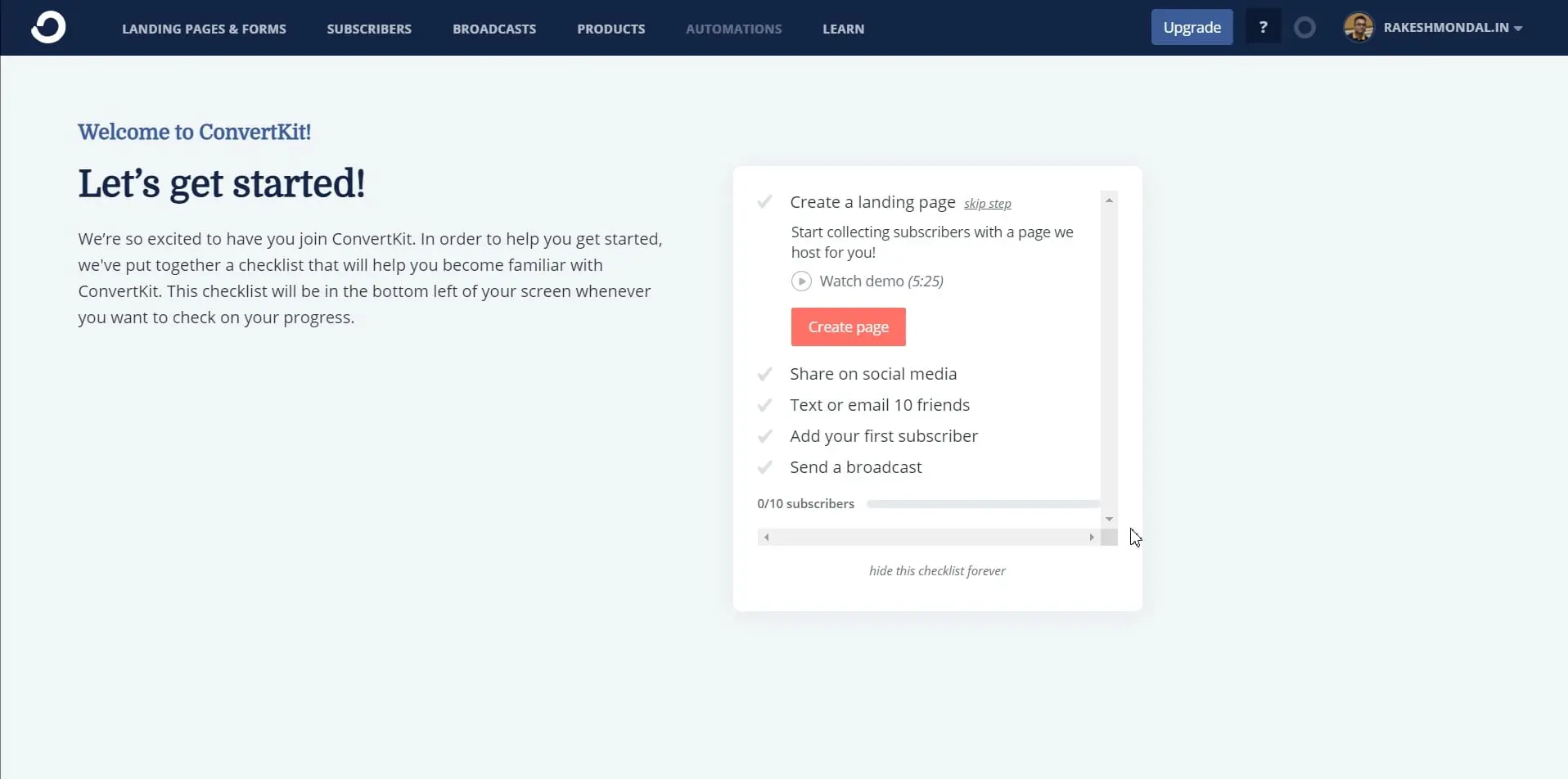
Task: Click hide this checklist forever link
Action: coord(937,571)
